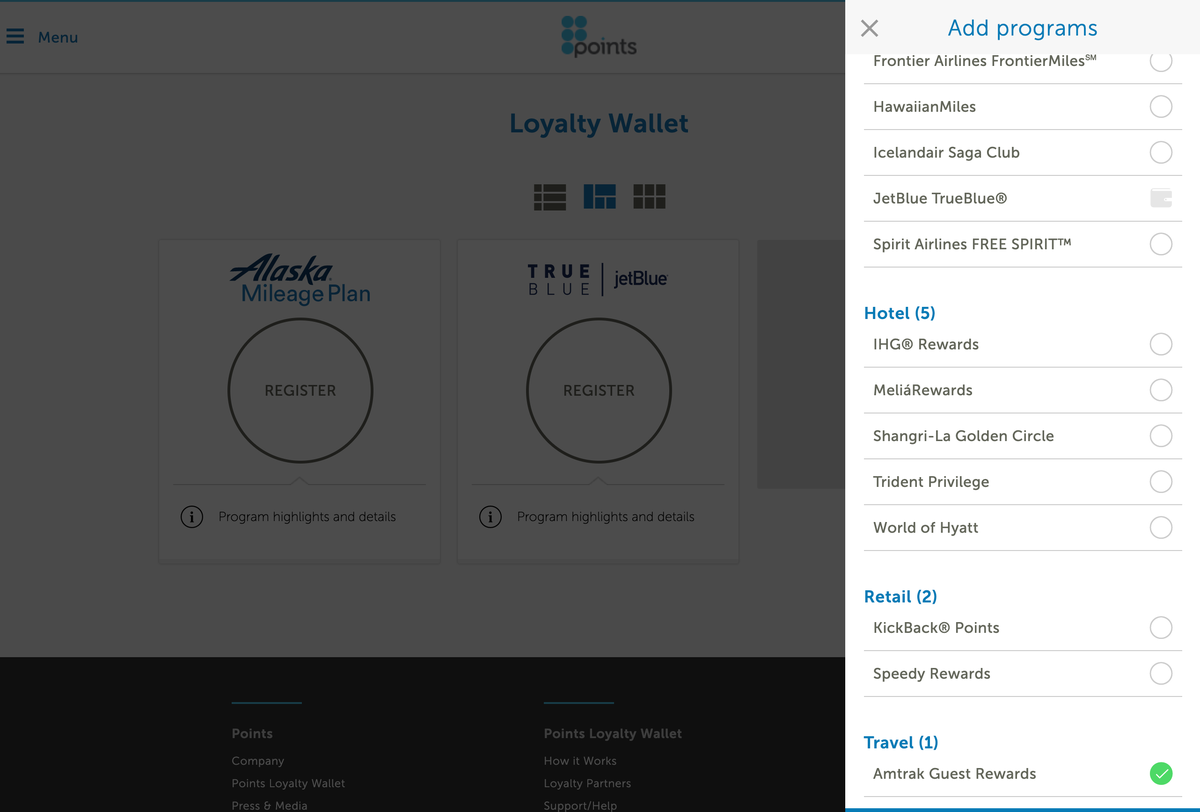Register for Alaska Mileage Plan

point(300,390)
